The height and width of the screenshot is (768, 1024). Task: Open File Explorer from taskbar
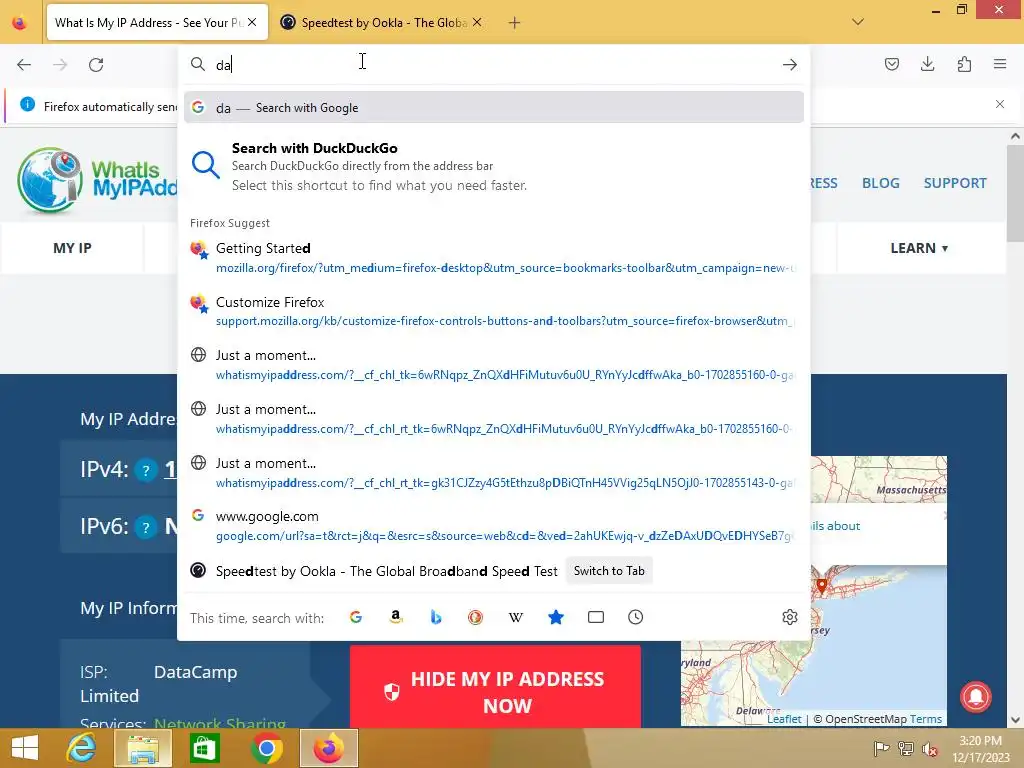coord(143,748)
